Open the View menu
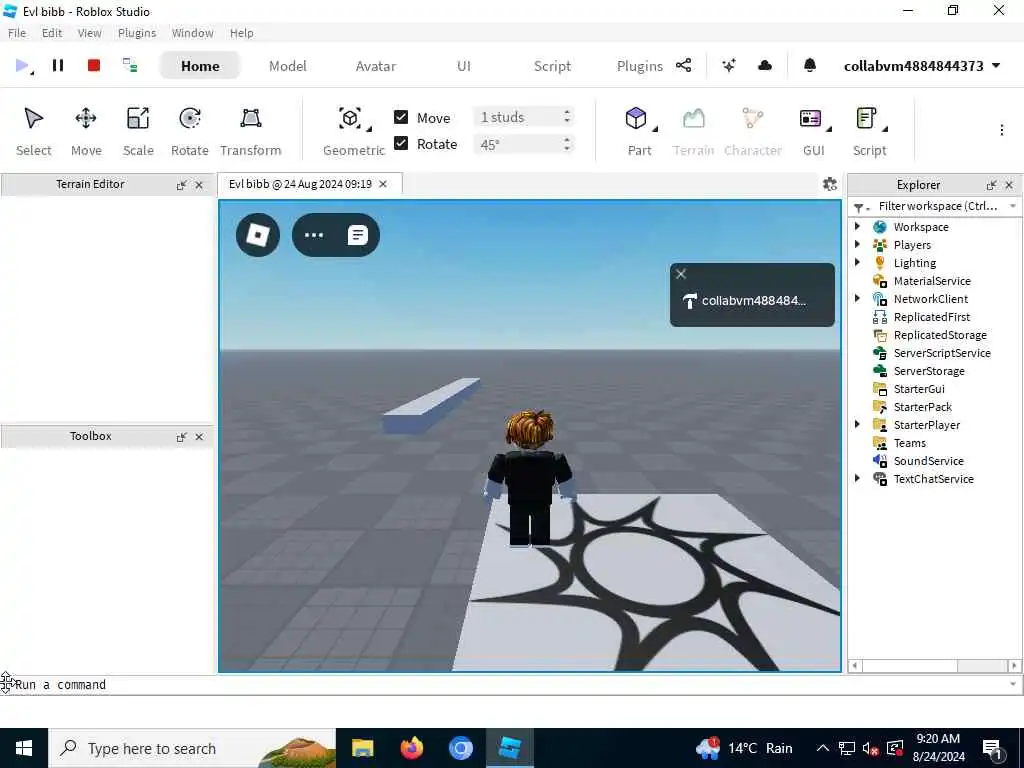1024x768 pixels. (x=89, y=33)
